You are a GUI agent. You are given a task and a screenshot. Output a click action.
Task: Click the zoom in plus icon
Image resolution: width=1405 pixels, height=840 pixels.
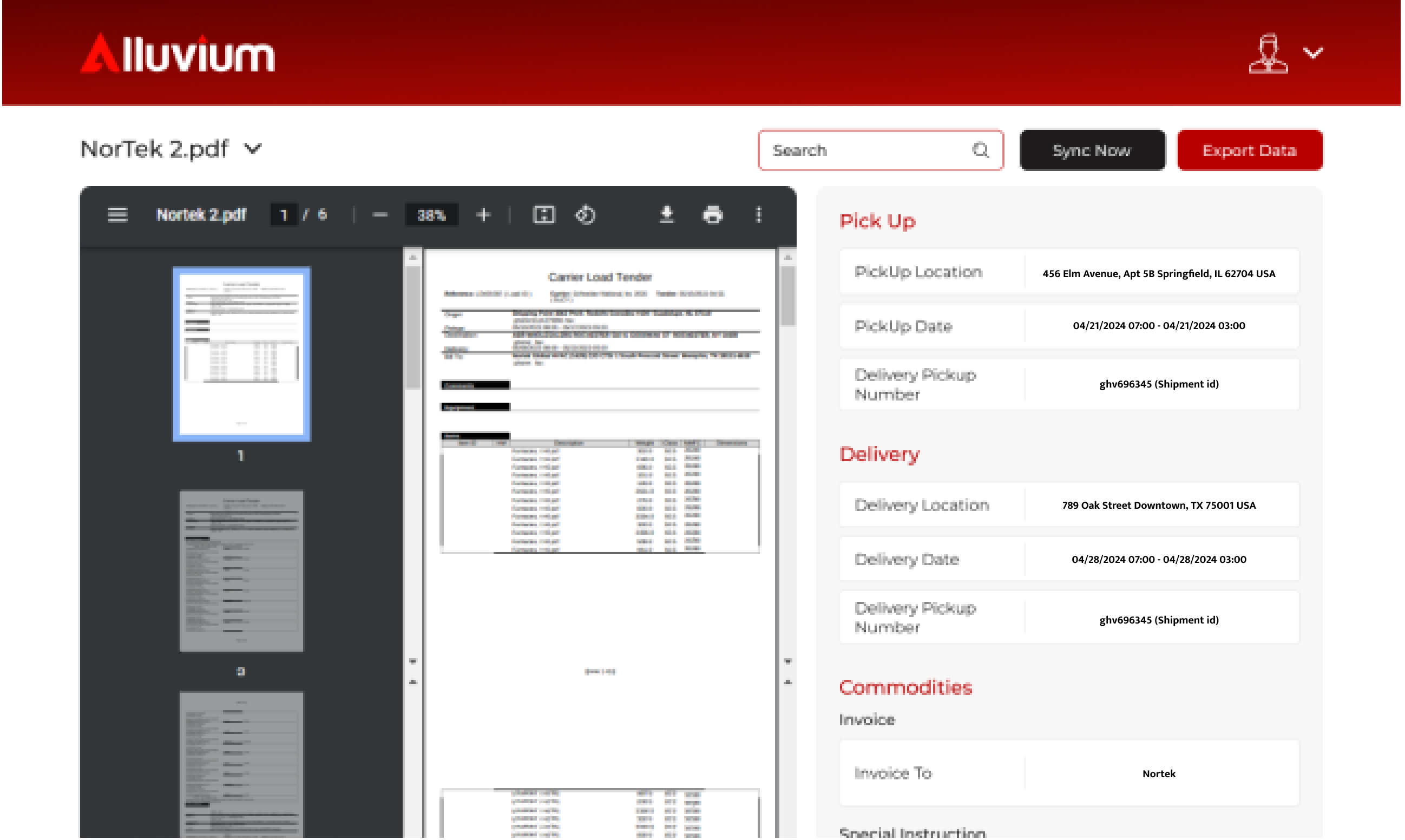click(x=483, y=215)
